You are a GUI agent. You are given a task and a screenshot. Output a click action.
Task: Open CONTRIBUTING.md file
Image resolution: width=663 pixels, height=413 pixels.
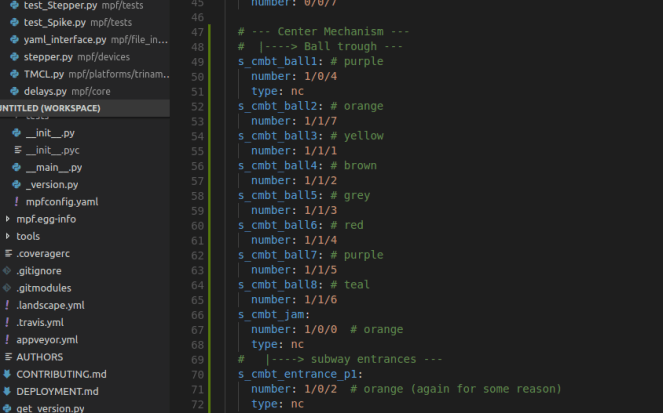click(x=61, y=375)
